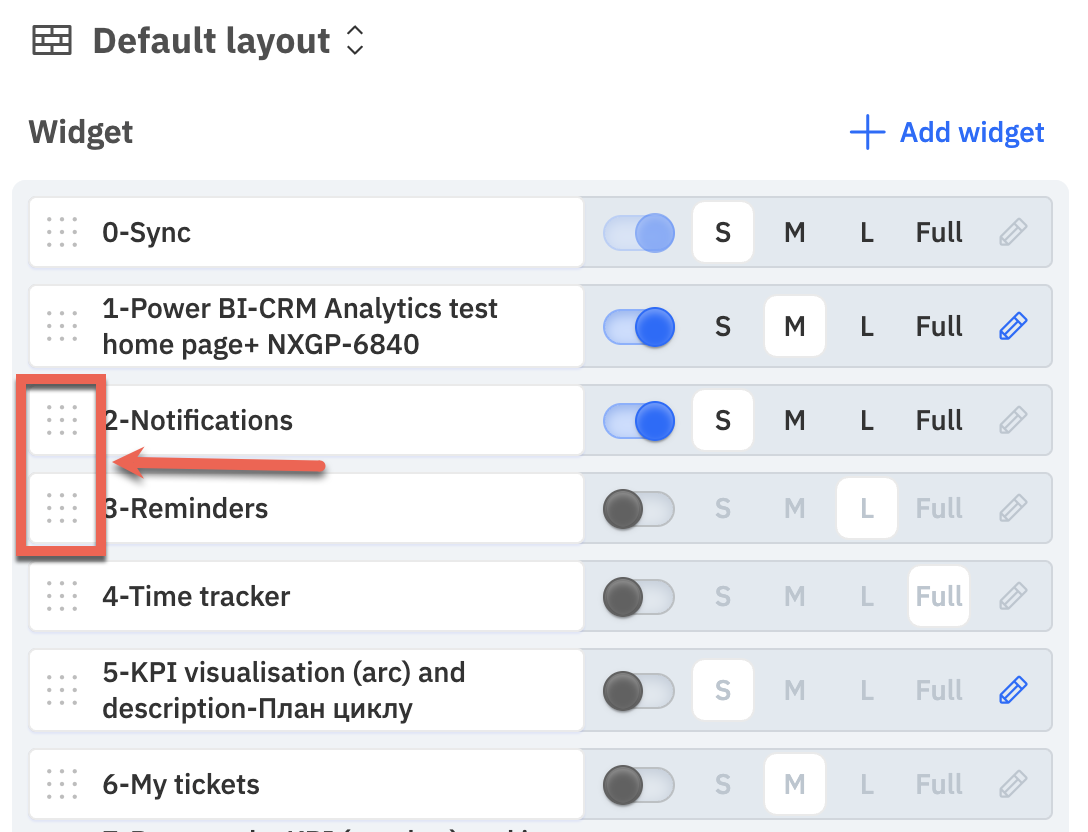This screenshot has width=1088, height=832.
Task: Set 0-Sync widget size to M
Action: pos(794,232)
